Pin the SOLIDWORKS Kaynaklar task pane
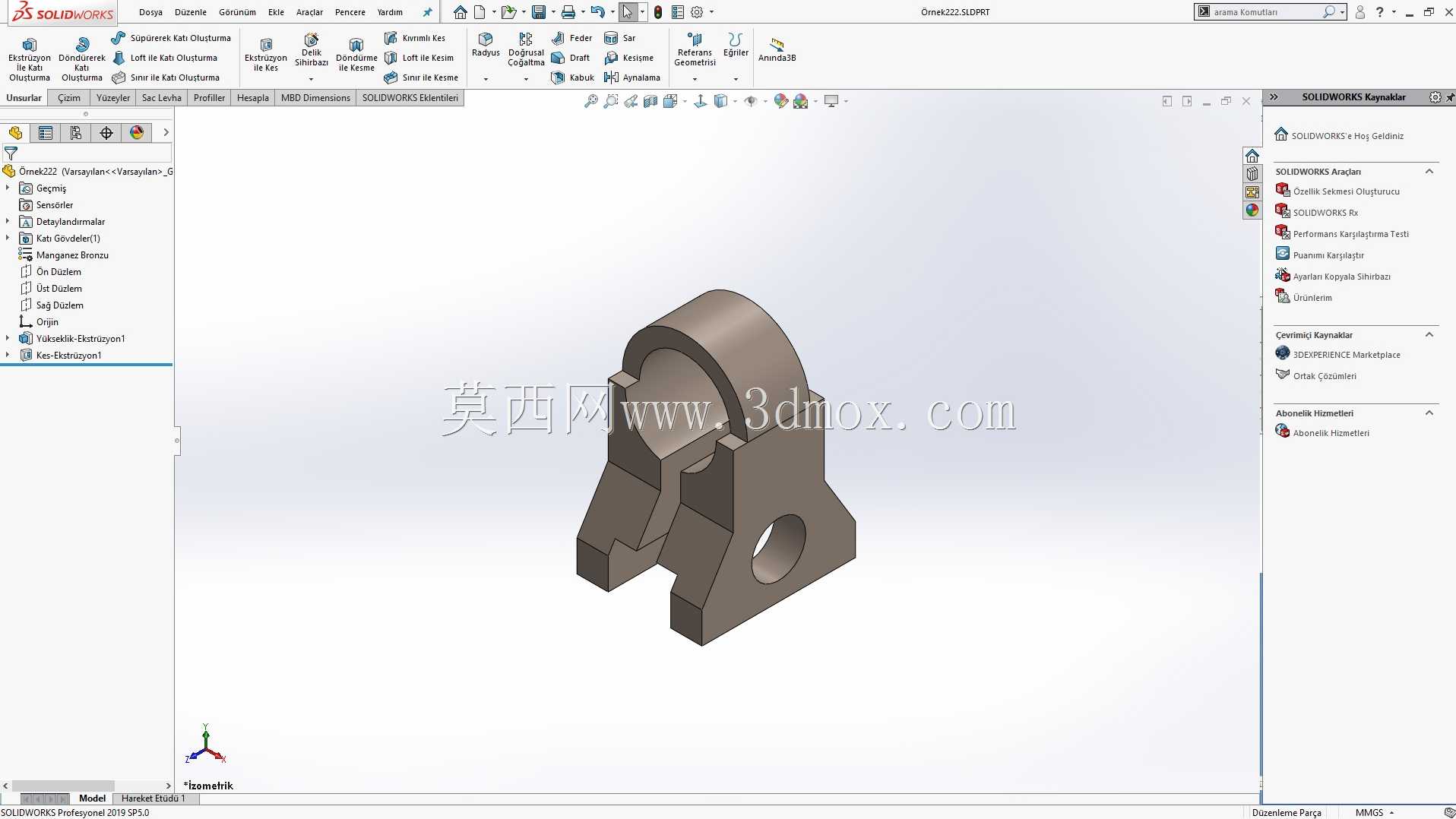The height and width of the screenshot is (819, 1456). click(x=1450, y=97)
